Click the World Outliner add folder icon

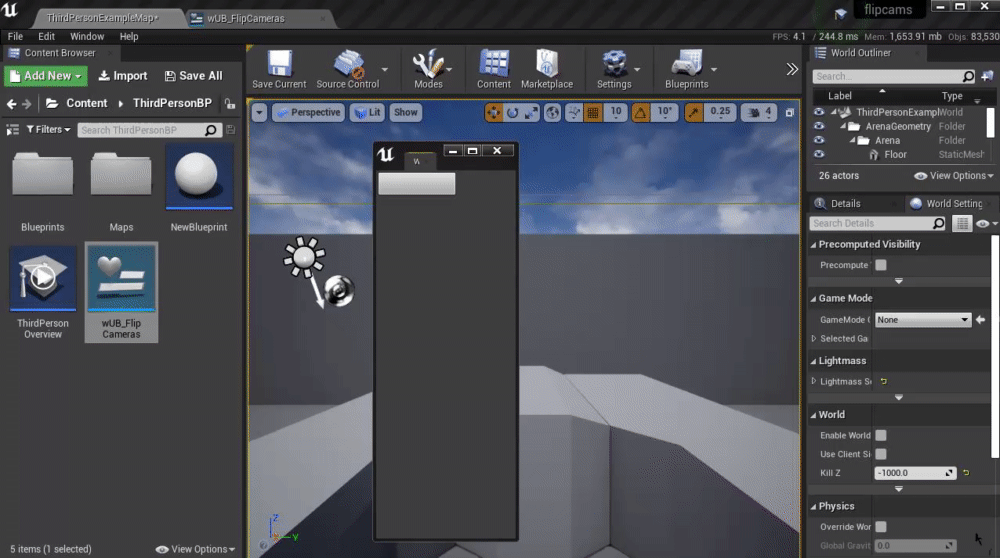[x=987, y=76]
